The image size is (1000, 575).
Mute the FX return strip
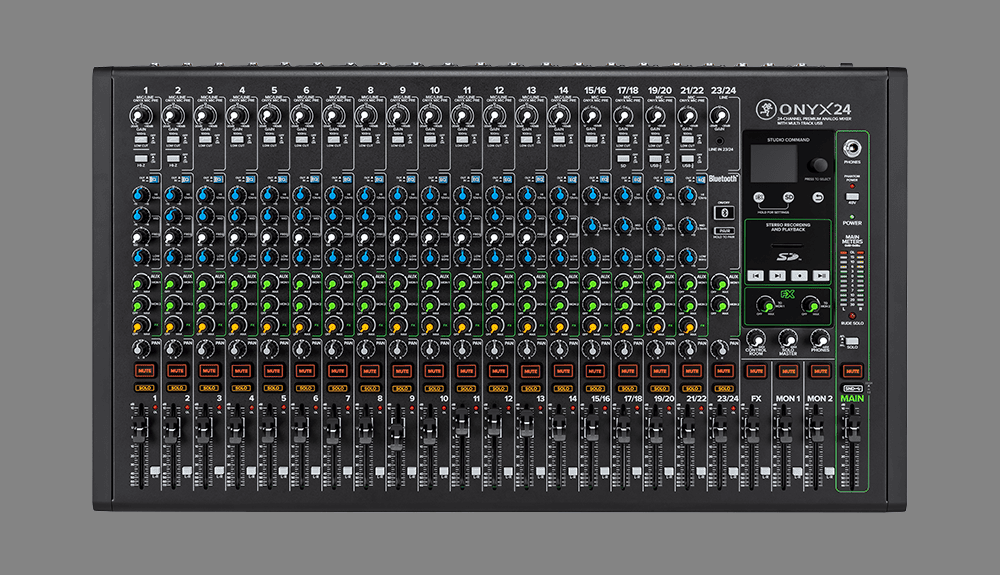(x=756, y=370)
